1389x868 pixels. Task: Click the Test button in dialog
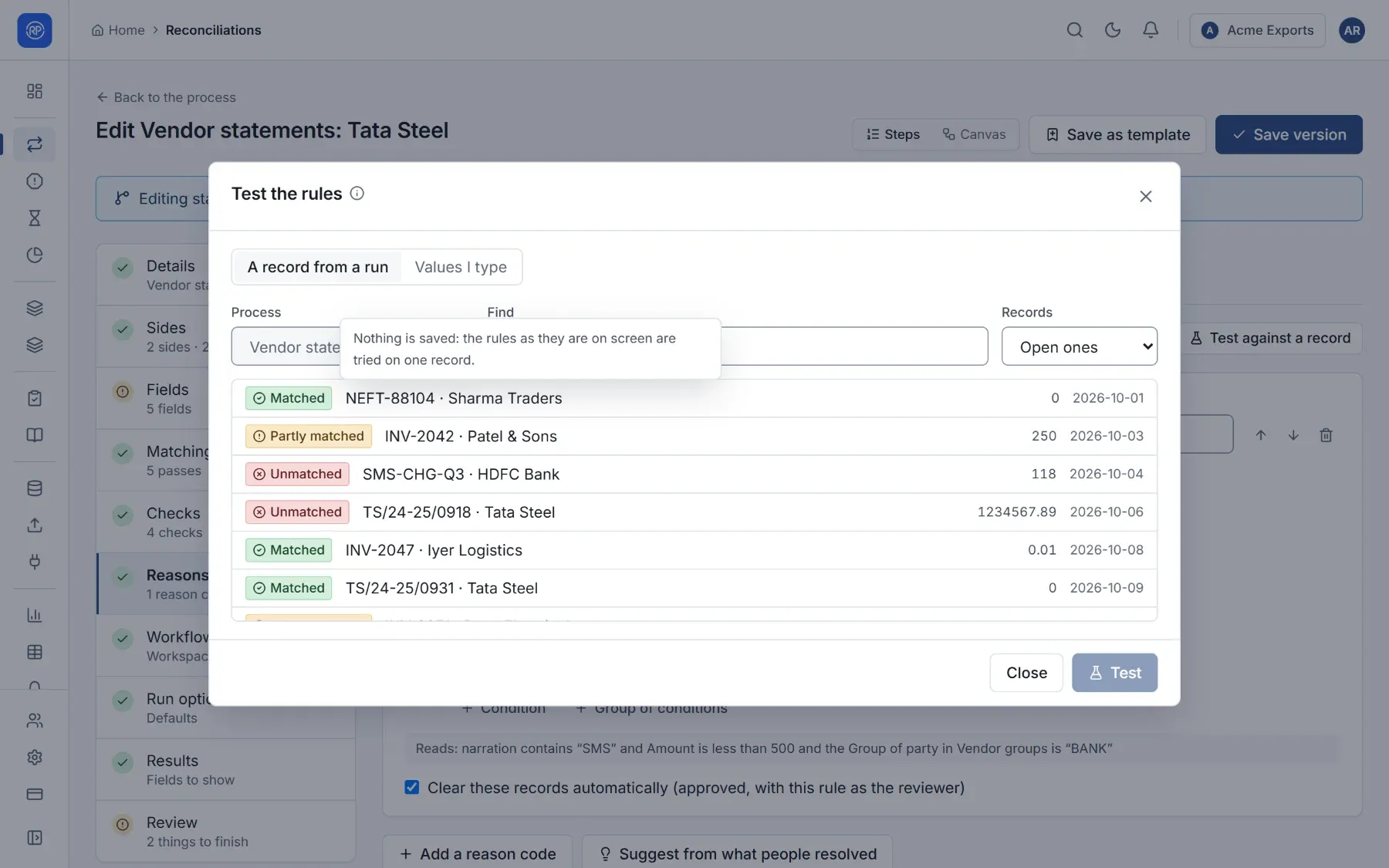(1114, 673)
